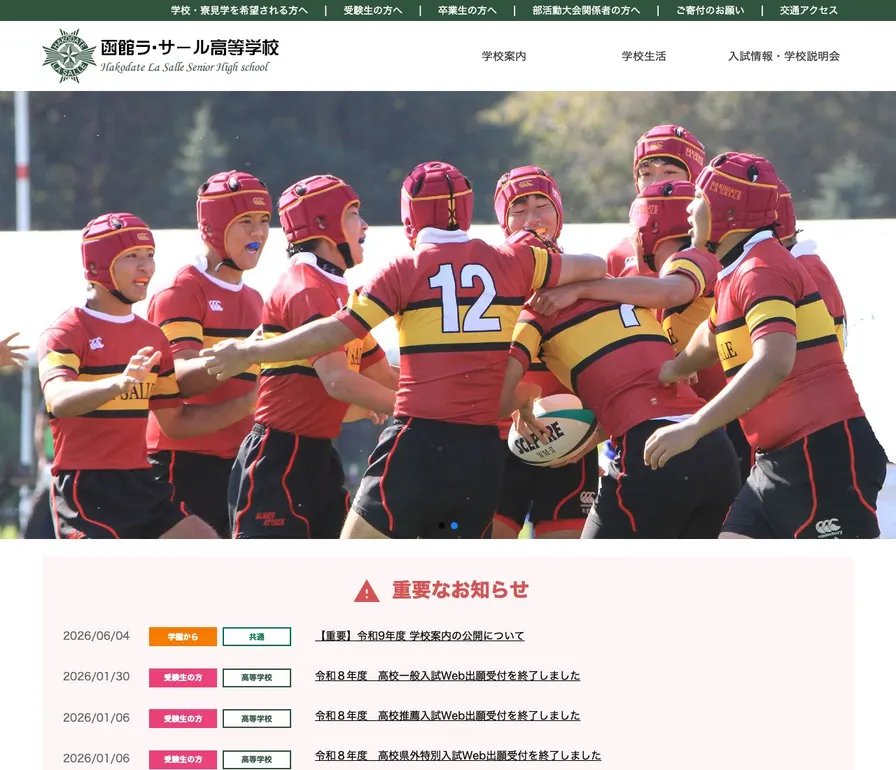The image size is (896, 770).
Task: Click the 函館ラ・サール高等学校 title text
Action: tap(190, 47)
